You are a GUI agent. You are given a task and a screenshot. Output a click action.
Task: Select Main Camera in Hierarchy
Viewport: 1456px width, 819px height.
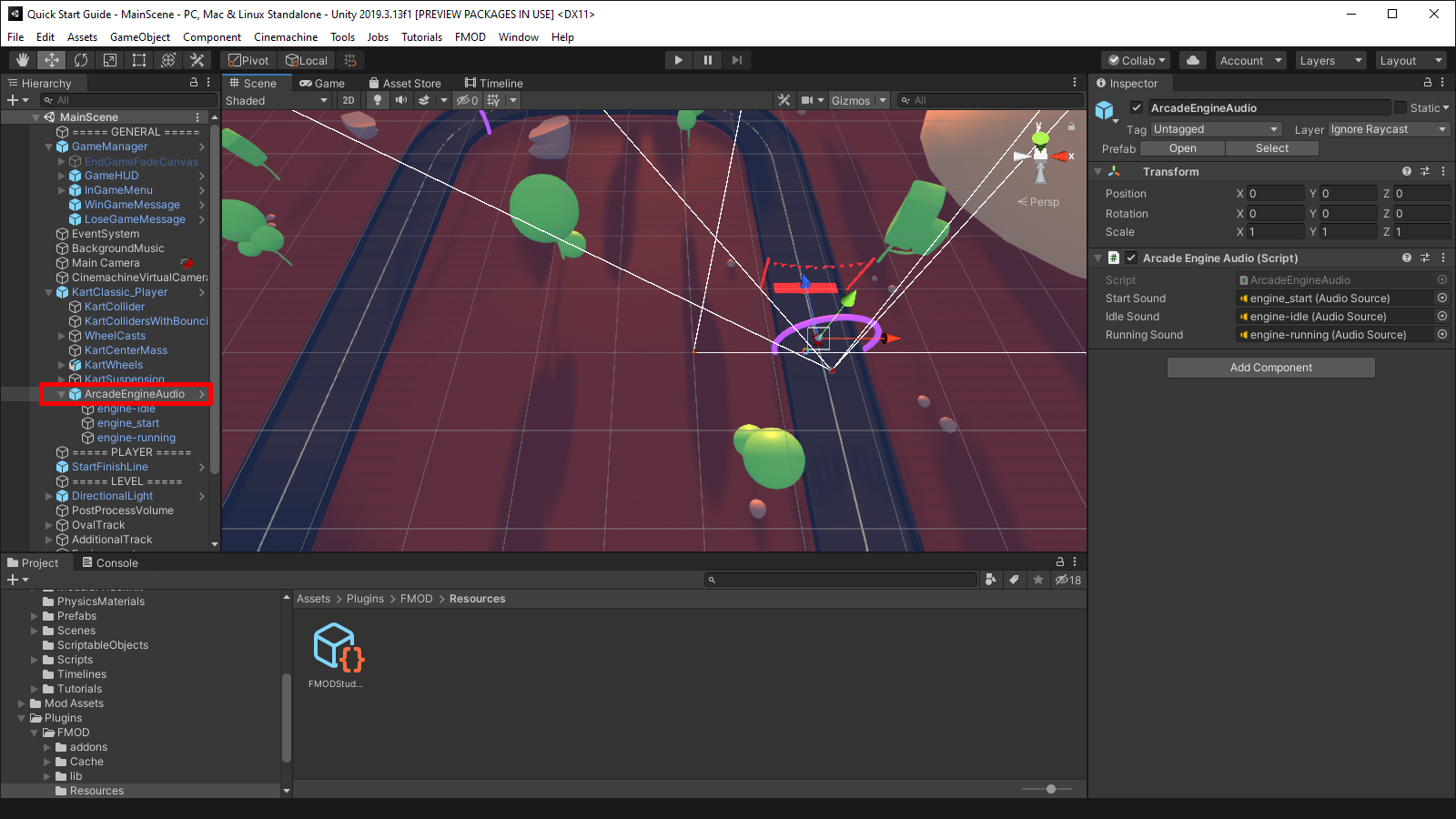pyautogui.click(x=106, y=263)
